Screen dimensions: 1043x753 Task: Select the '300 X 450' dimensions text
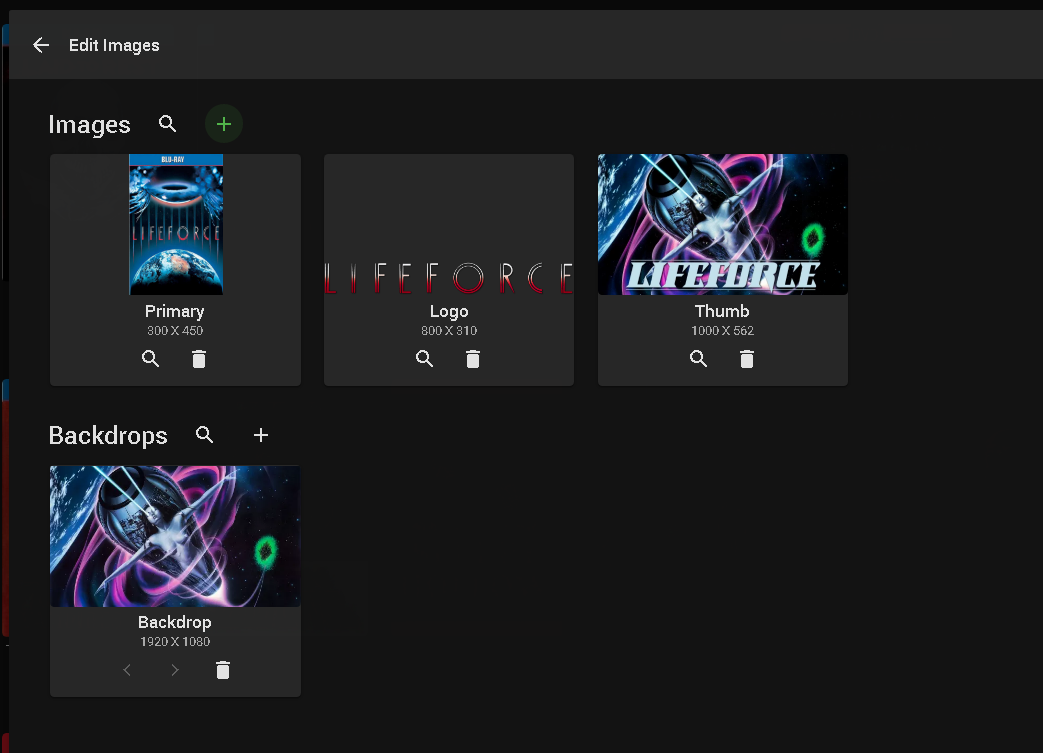click(175, 331)
